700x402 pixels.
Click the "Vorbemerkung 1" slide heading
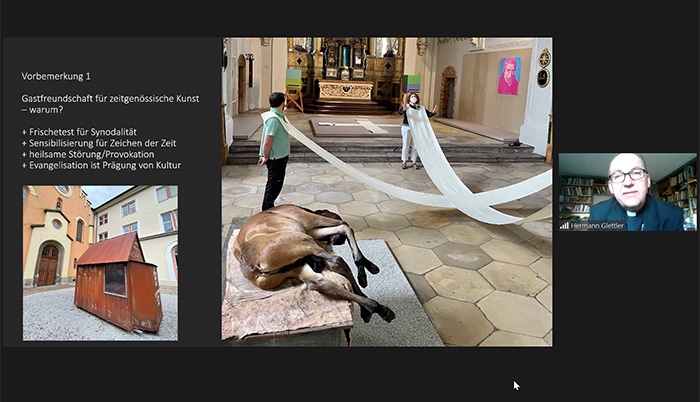point(56,76)
